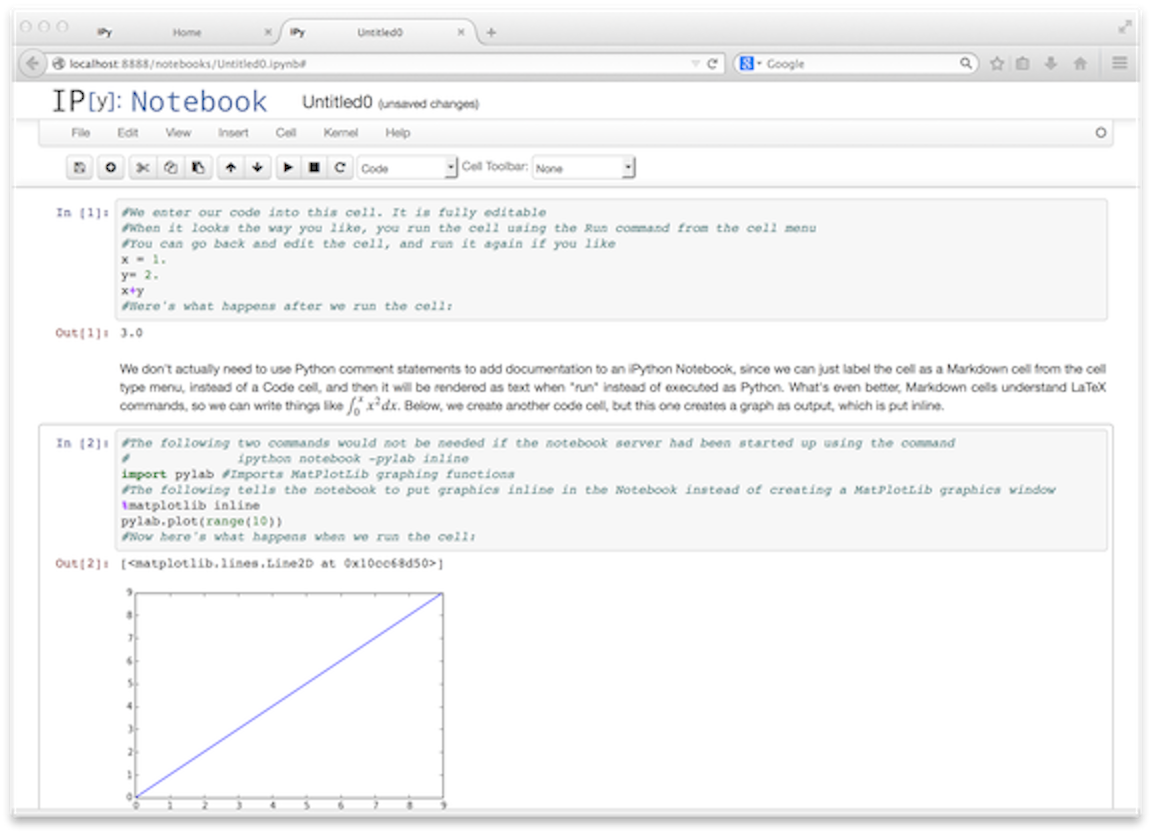
Task: Open the Kernel menu
Action: point(340,132)
